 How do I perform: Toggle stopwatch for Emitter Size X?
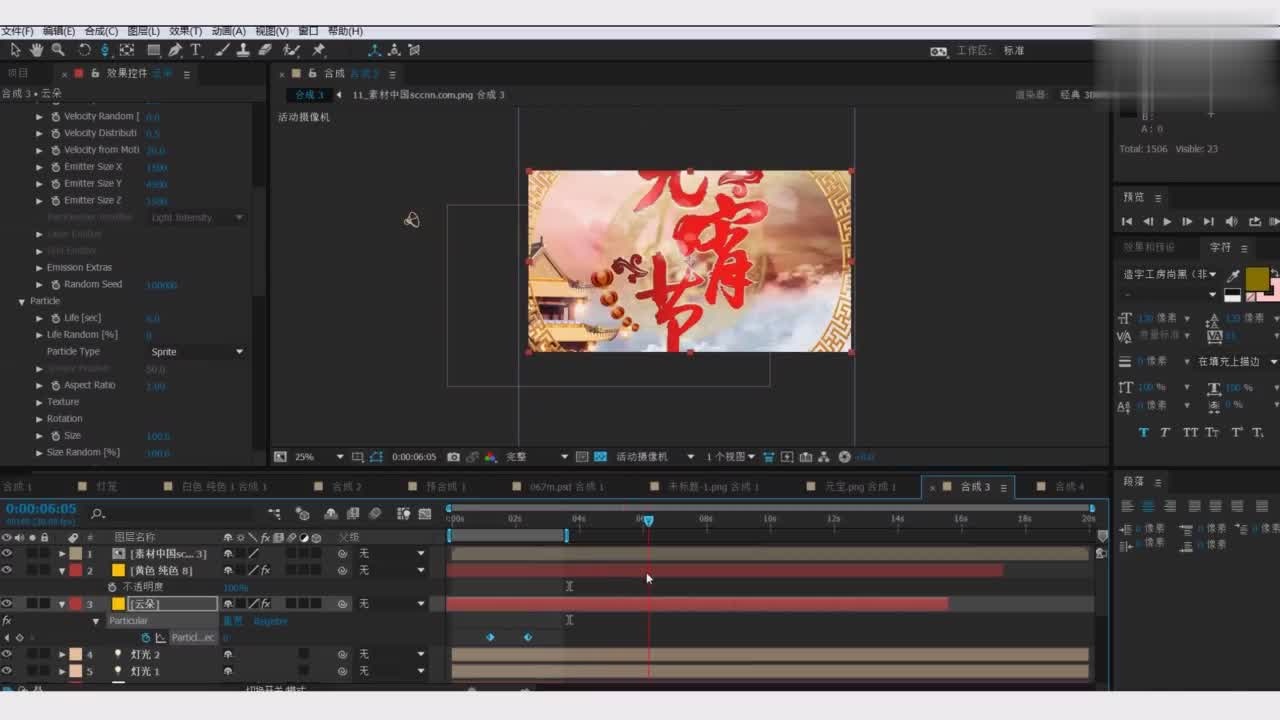[55, 167]
